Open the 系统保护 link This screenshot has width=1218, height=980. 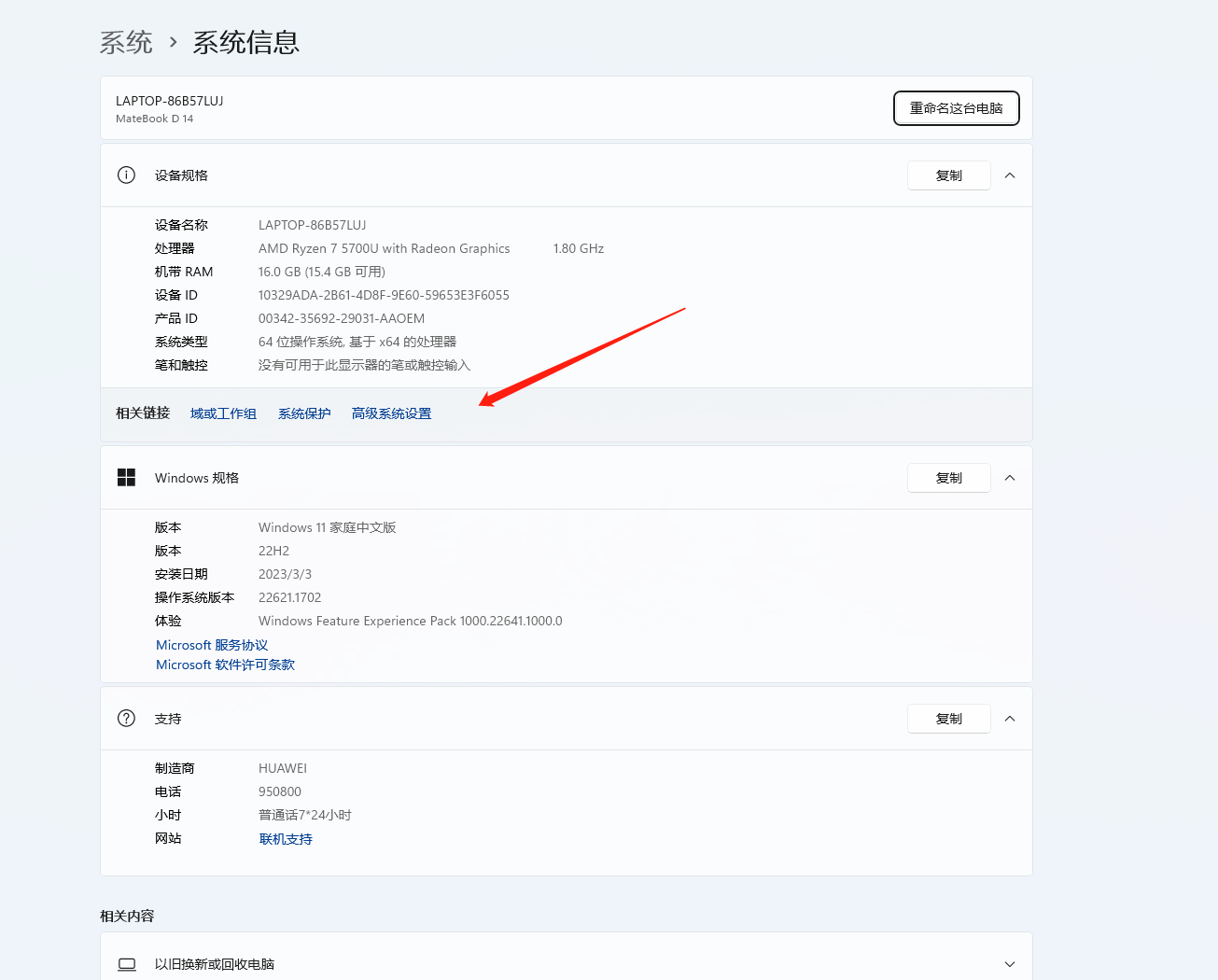click(304, 413)
